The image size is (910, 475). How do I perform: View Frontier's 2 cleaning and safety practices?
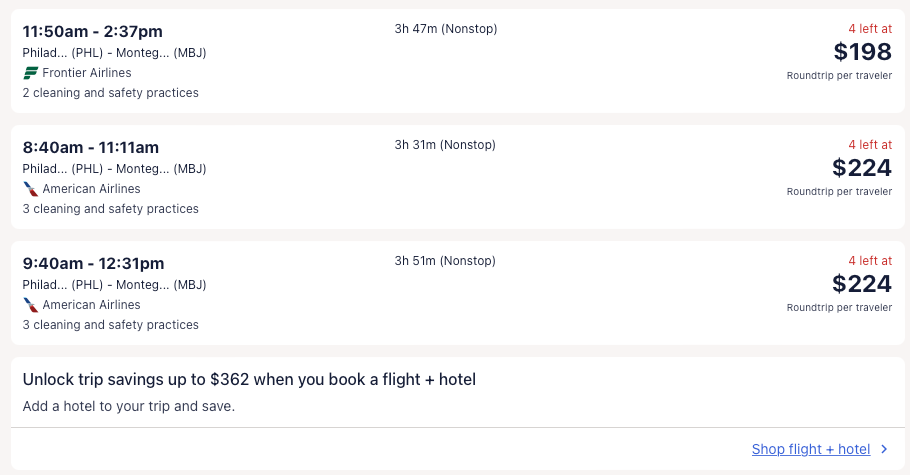click(111, 93)
